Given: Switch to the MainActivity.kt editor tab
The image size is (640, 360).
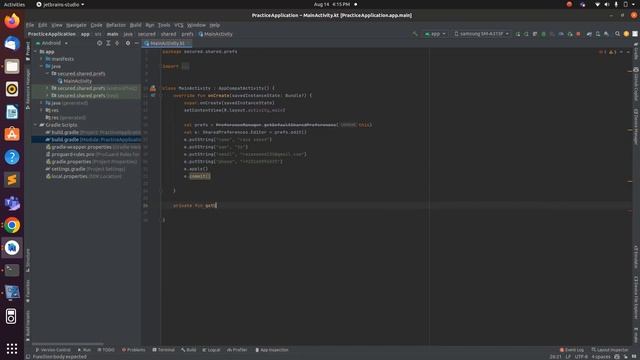Looking at the screenshot, I should point(167,43).
